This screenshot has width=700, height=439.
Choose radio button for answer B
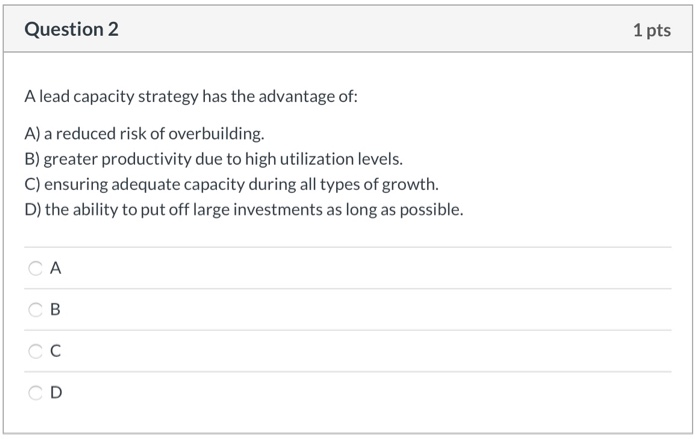point(35,309)
